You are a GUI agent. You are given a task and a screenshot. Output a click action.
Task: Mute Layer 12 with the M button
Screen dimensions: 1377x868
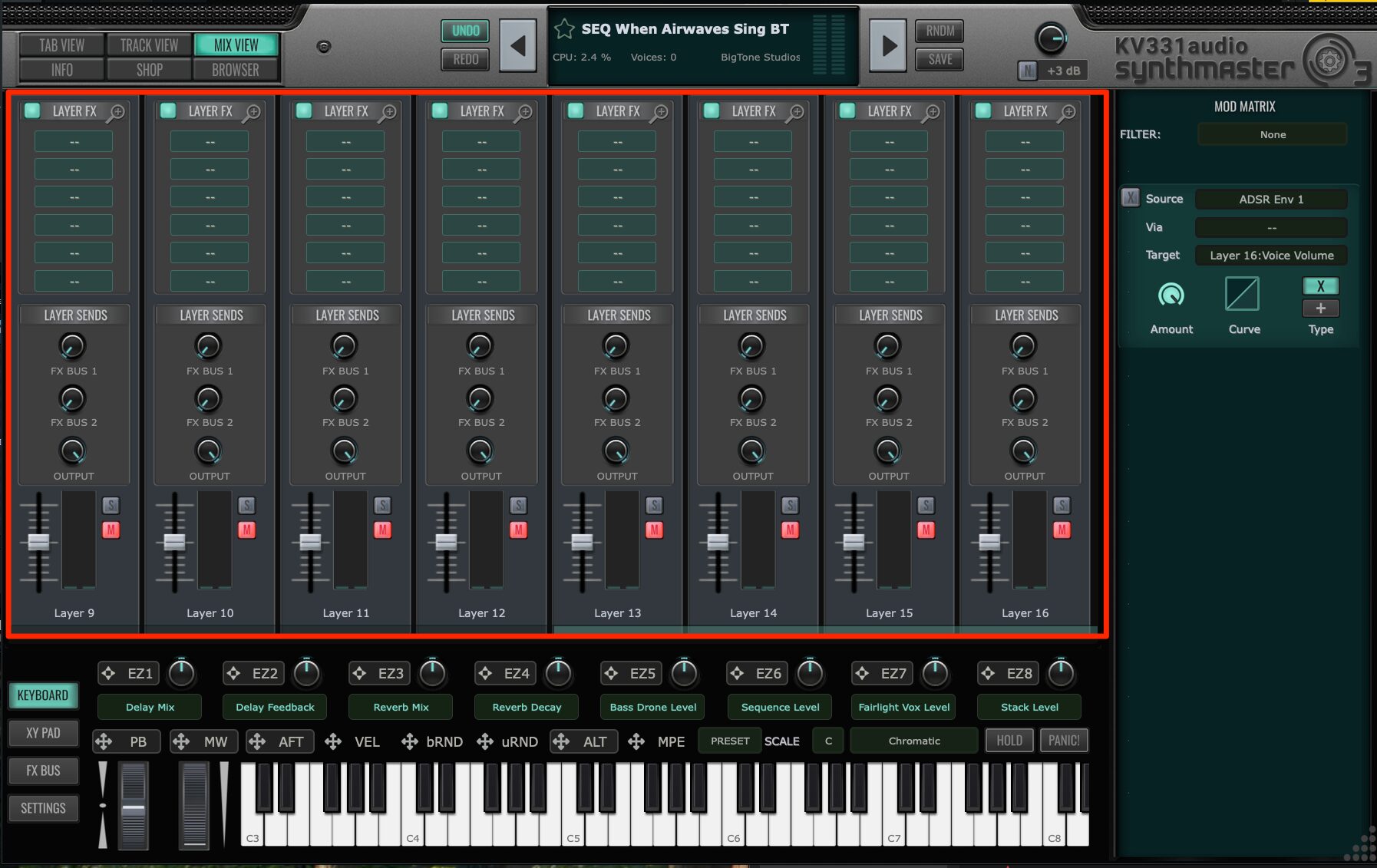[518, 530]
